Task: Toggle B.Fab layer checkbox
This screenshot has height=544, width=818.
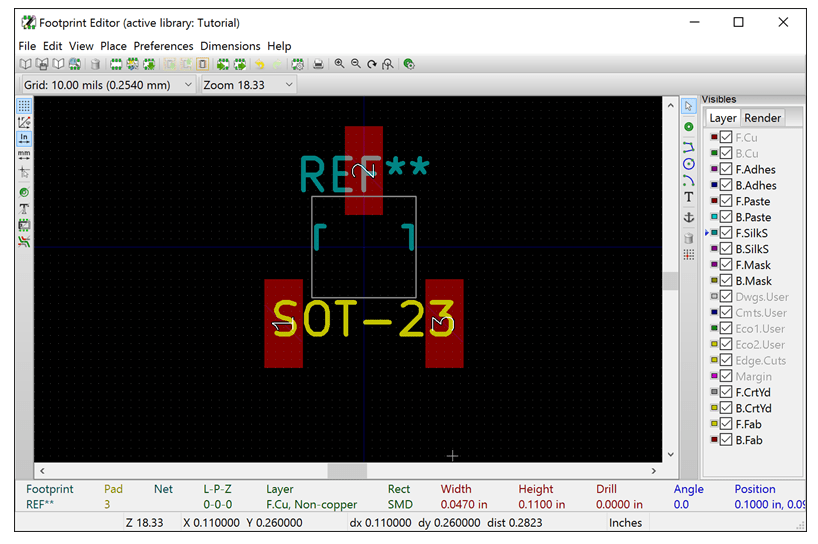Action: (x=726, y=440)
